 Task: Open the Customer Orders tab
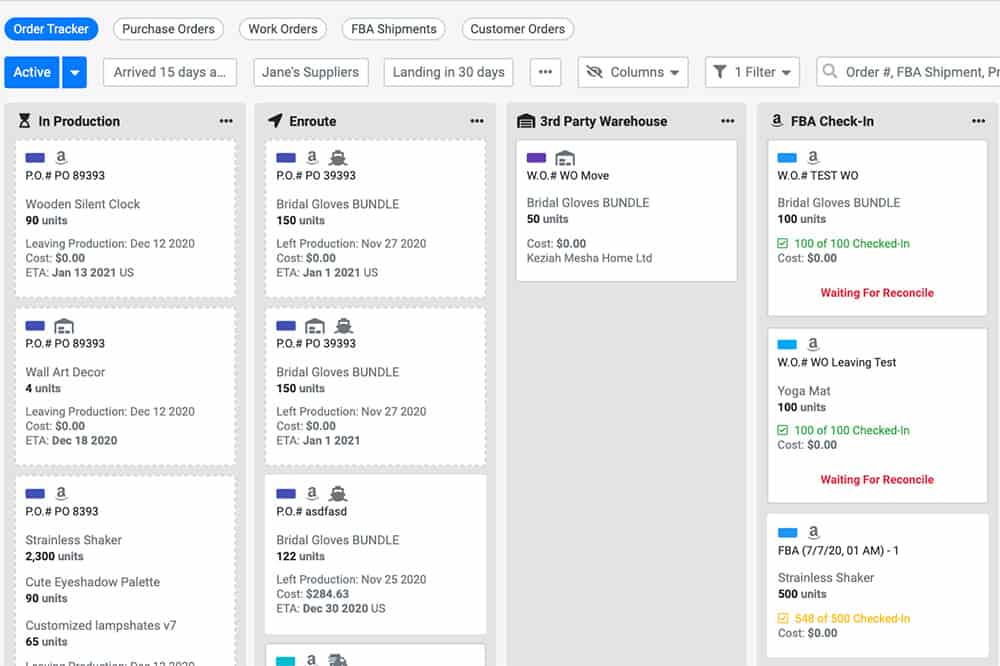(518, 29)
